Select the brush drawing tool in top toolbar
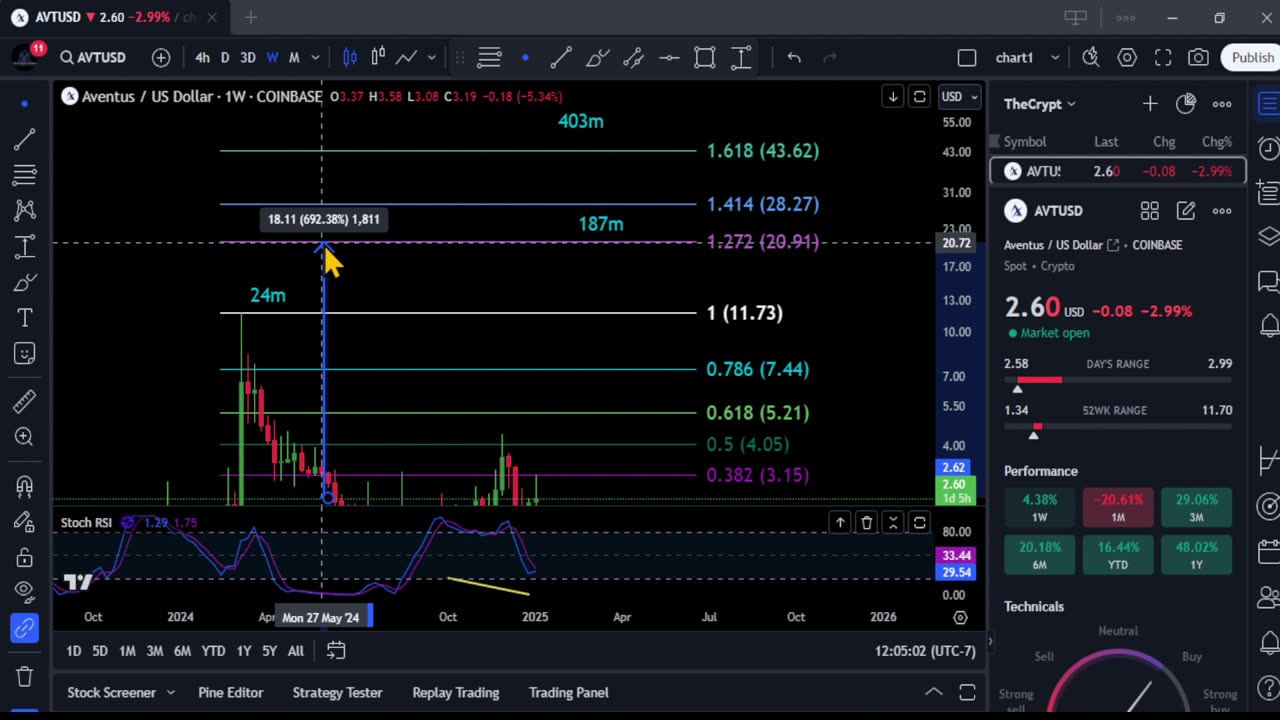The width and height of the screenshot is (1280, 720). click(x=597, y=57)
